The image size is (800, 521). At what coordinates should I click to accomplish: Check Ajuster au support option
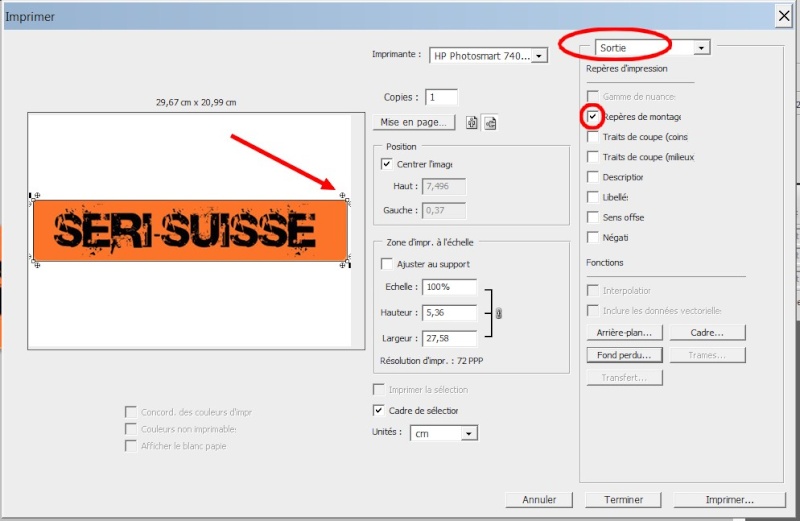point(386,264)
